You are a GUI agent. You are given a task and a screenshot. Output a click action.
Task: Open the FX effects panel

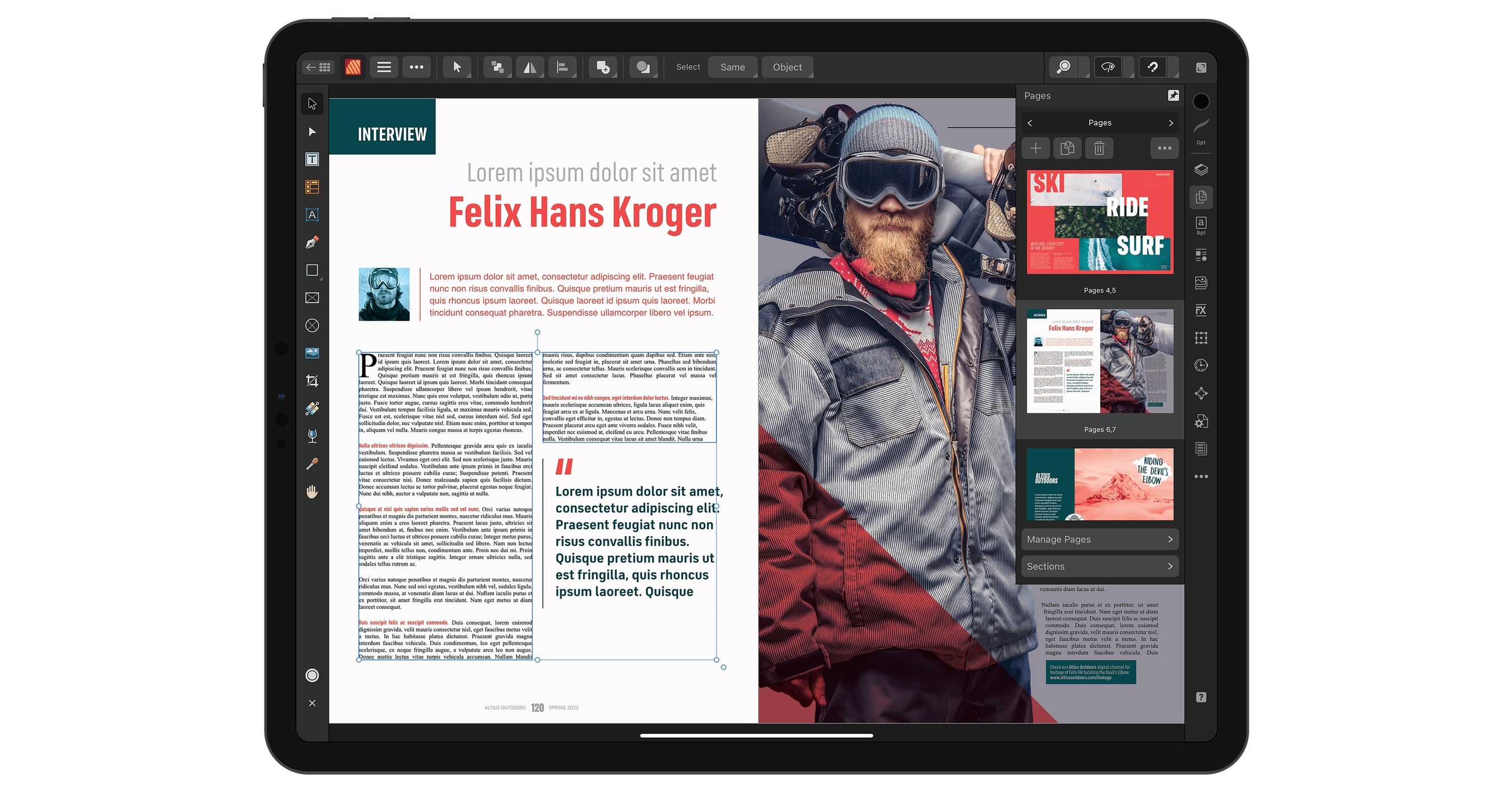[x=1201, y=310]
